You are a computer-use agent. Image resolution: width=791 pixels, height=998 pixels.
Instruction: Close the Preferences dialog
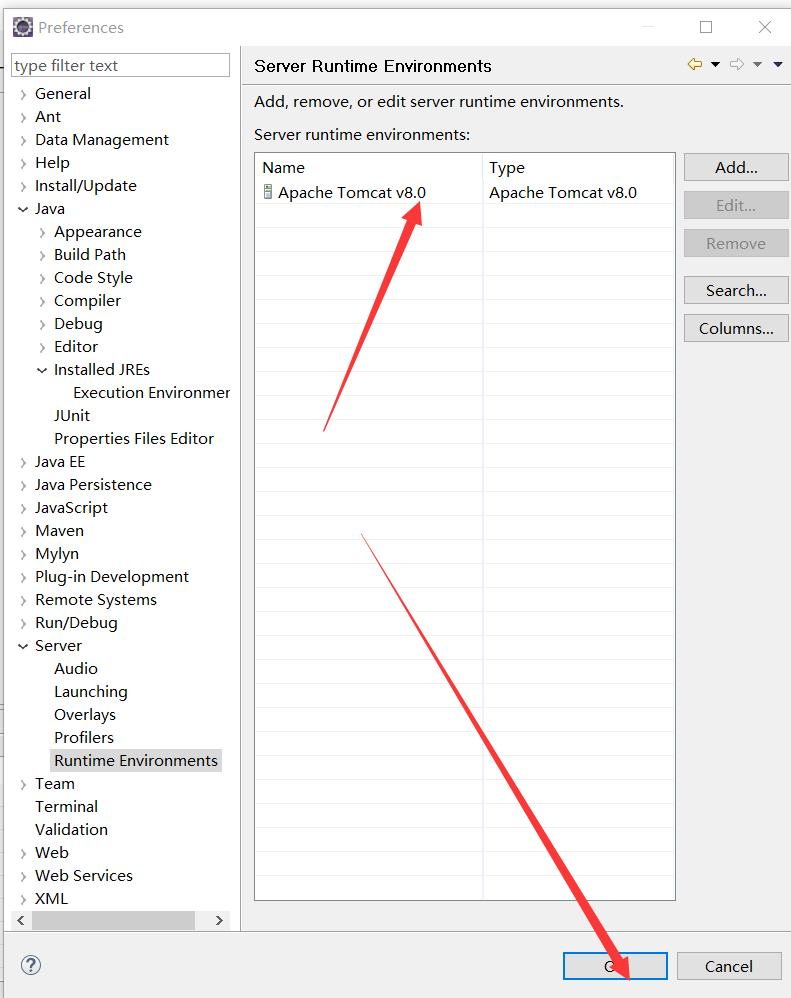[x=765, y=27]
